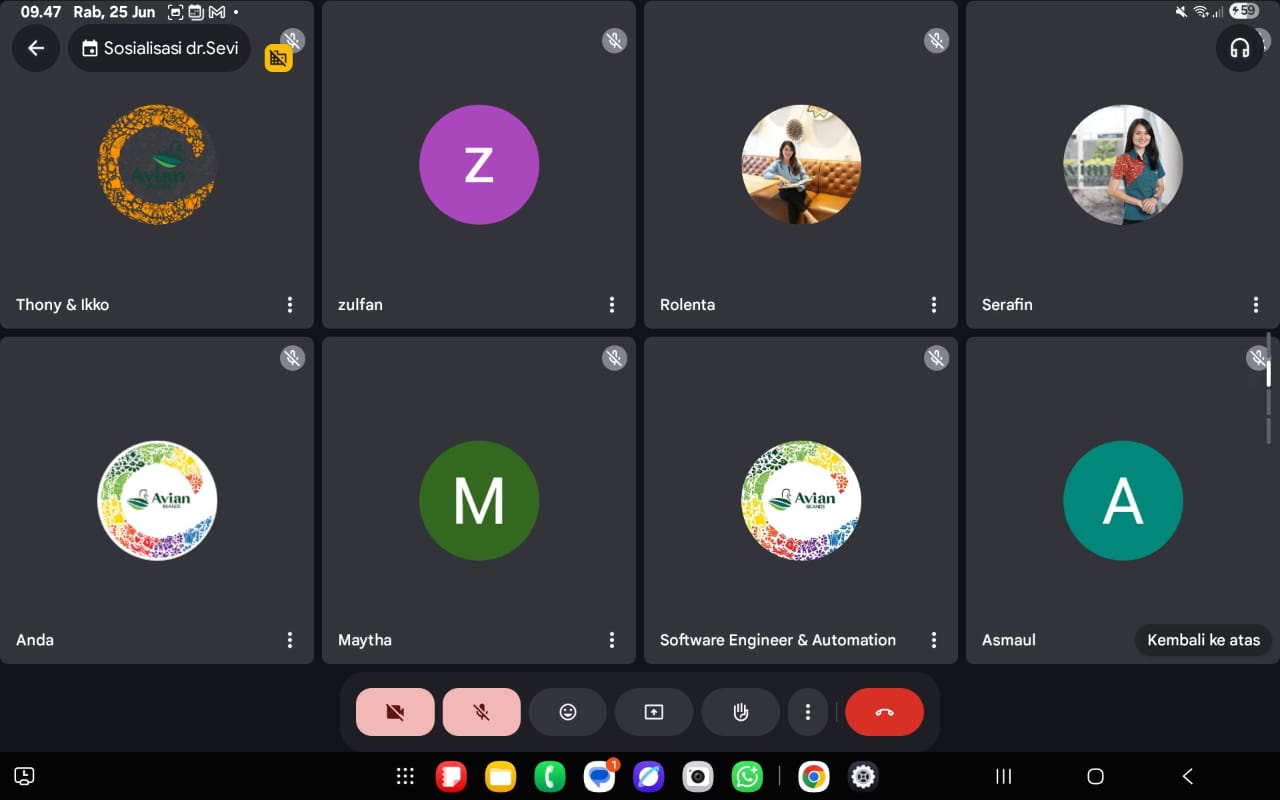1280x800 pixels.
Task: Open the Sosialisasi dr.Sevi meeting title
Action: (x=160, y=48)
